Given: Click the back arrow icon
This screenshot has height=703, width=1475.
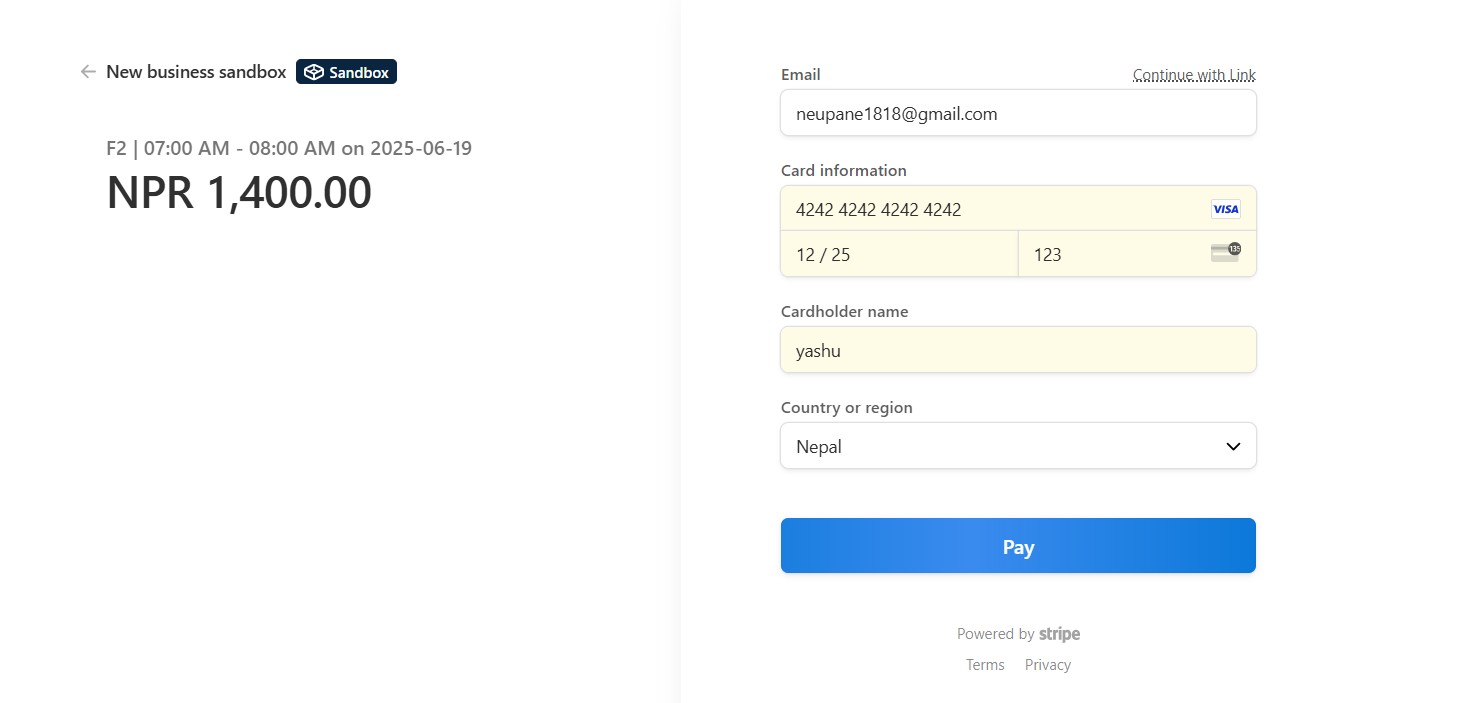Looking at the screenshot, I should [88, 72].
